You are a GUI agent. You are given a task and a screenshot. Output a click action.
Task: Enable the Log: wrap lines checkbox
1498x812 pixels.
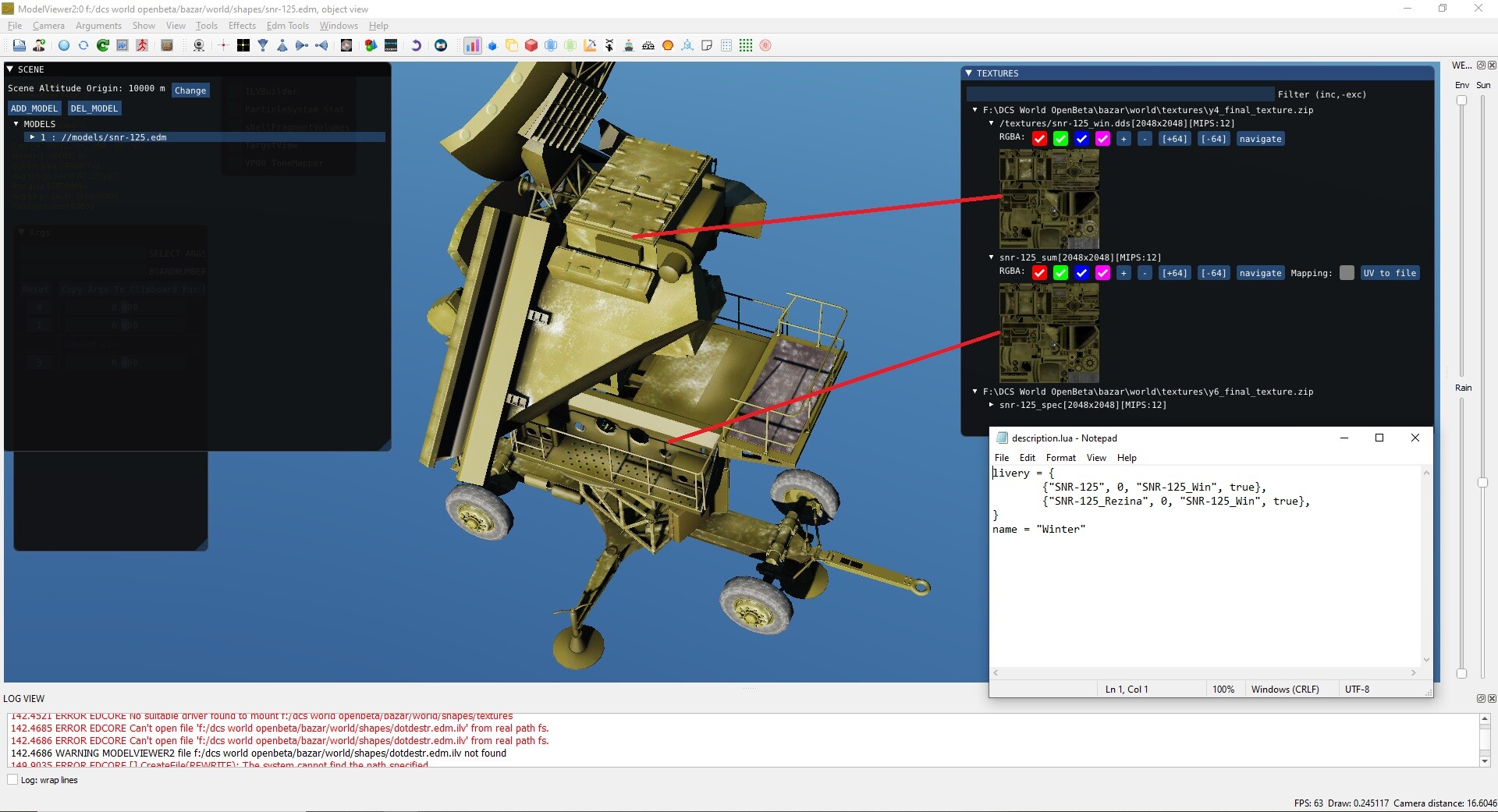pyautogui.click(x=12, y=779)
